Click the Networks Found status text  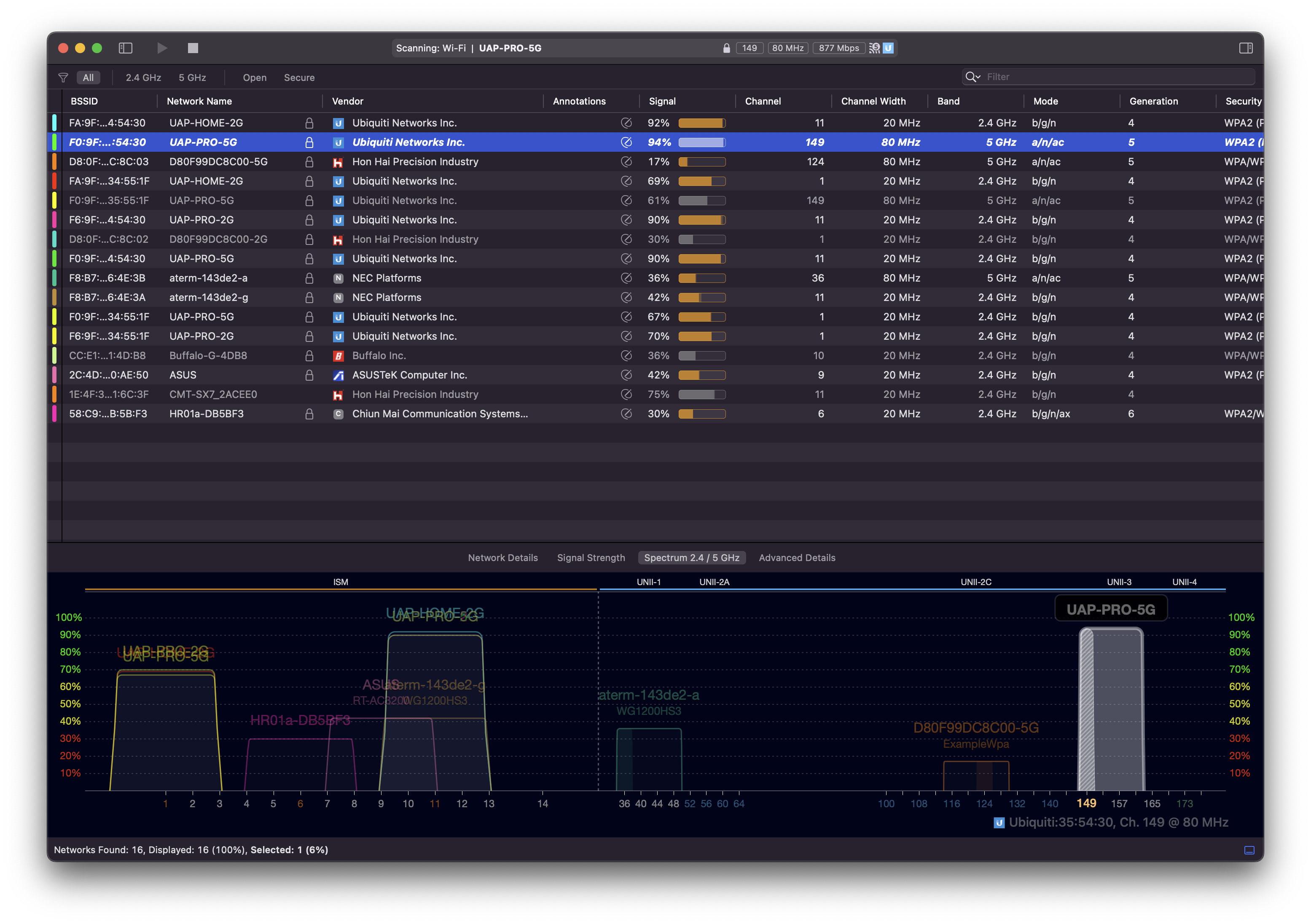point(191,850)
